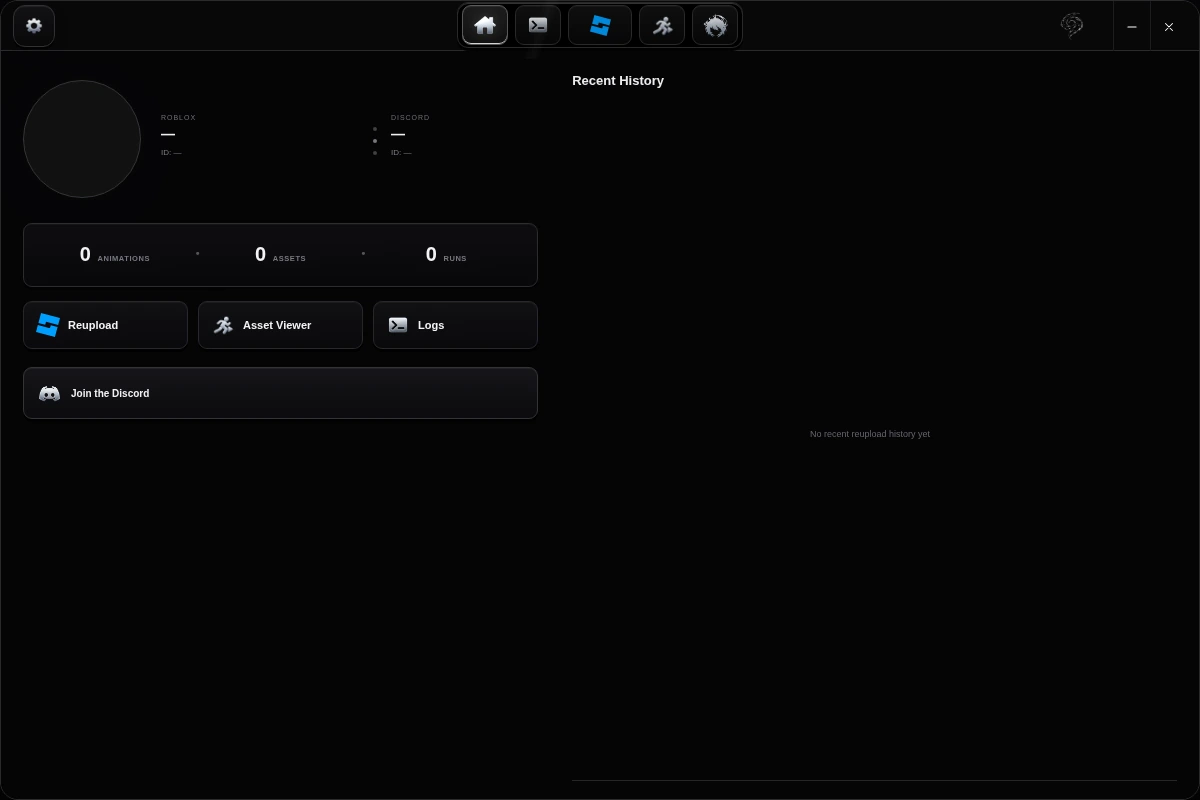This screenshot has width=1200, height=800.
Task: Click the empty profile avatar circle
Action: (x=82, y=139)
